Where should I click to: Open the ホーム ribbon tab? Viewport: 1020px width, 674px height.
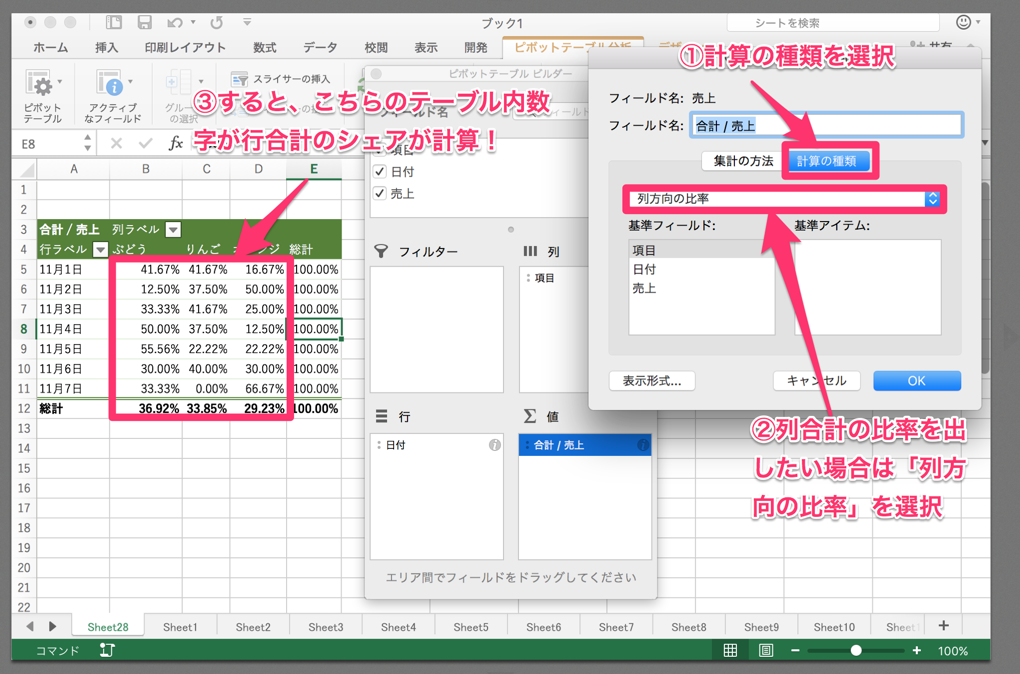click(x=50, y=47)
